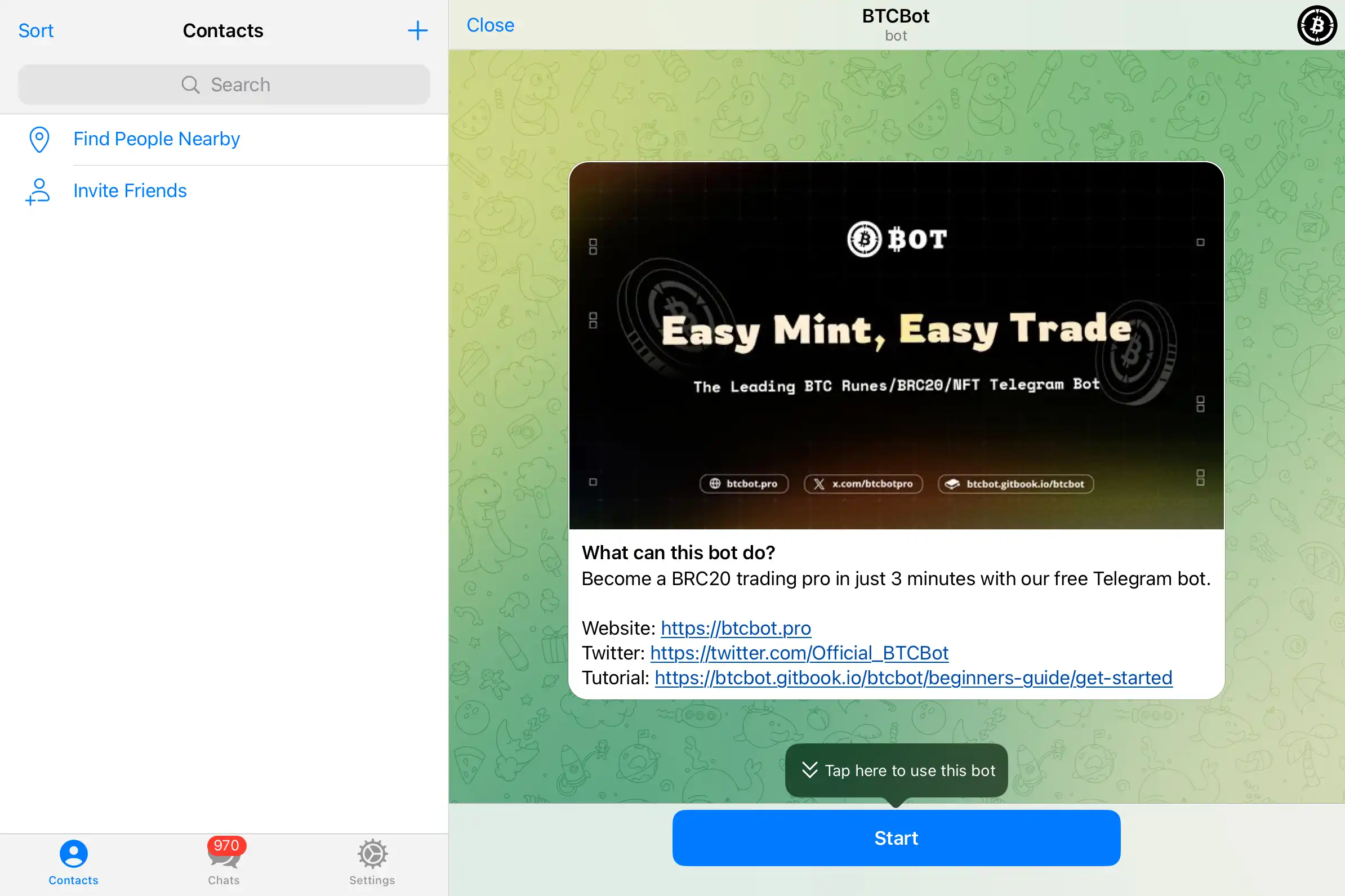The height and width of the screenshot is (896, 1345).
Task: Tap the Contacts header label
Action: (223, 30)
